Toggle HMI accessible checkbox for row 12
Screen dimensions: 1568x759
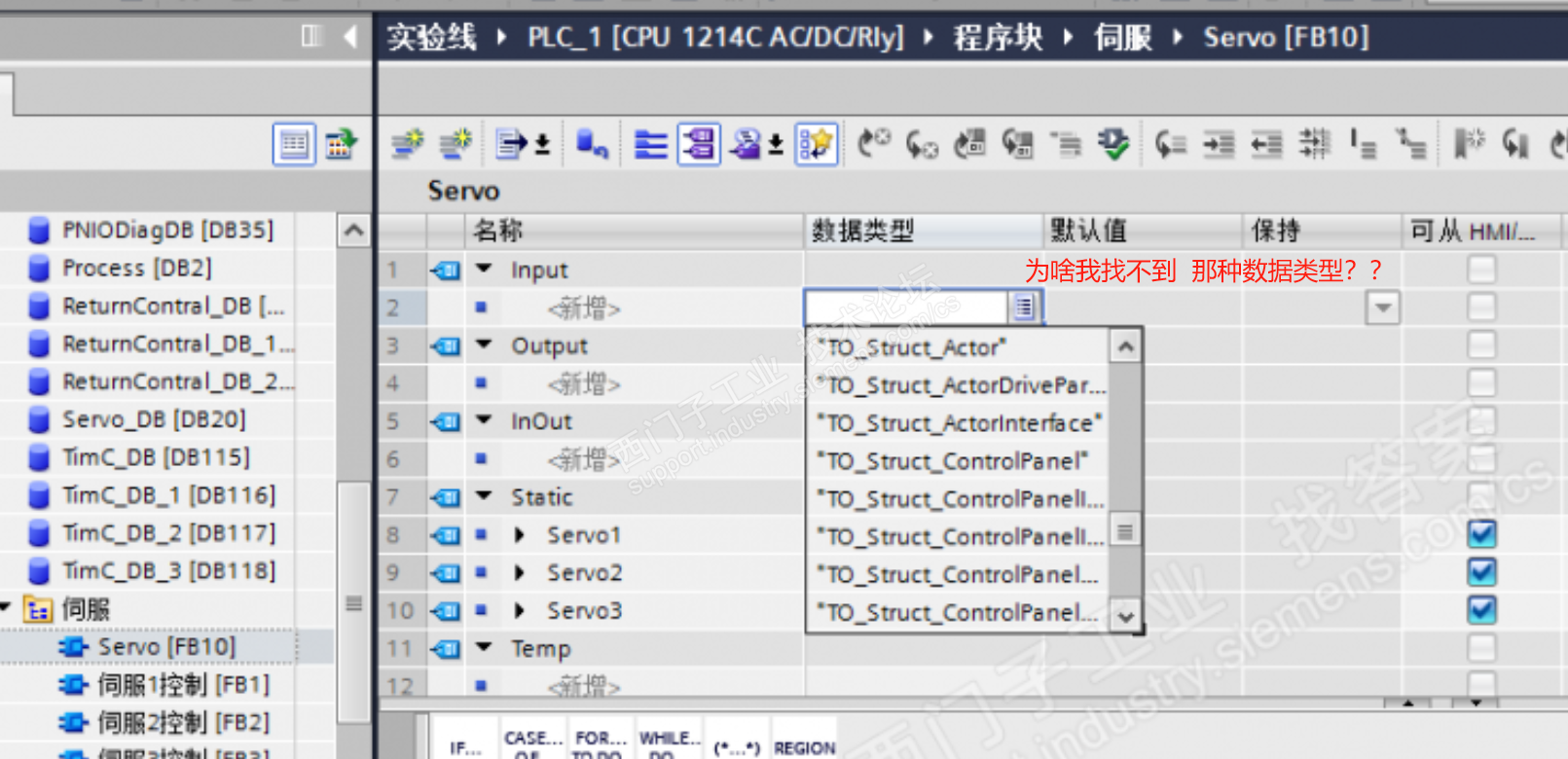(1481, 683)
